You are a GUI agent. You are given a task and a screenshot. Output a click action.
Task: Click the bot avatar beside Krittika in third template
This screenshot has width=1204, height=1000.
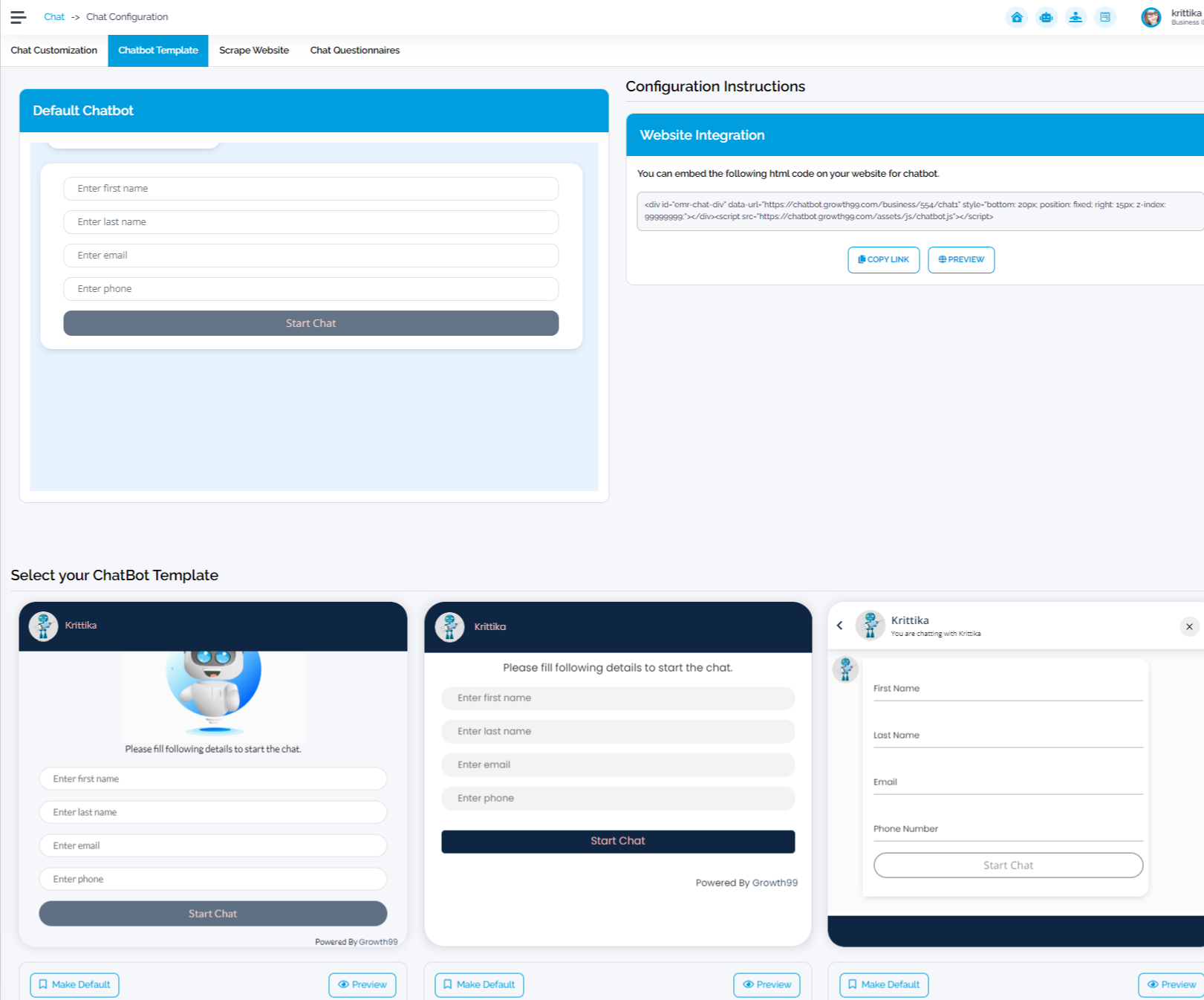[x=871, y=625]
